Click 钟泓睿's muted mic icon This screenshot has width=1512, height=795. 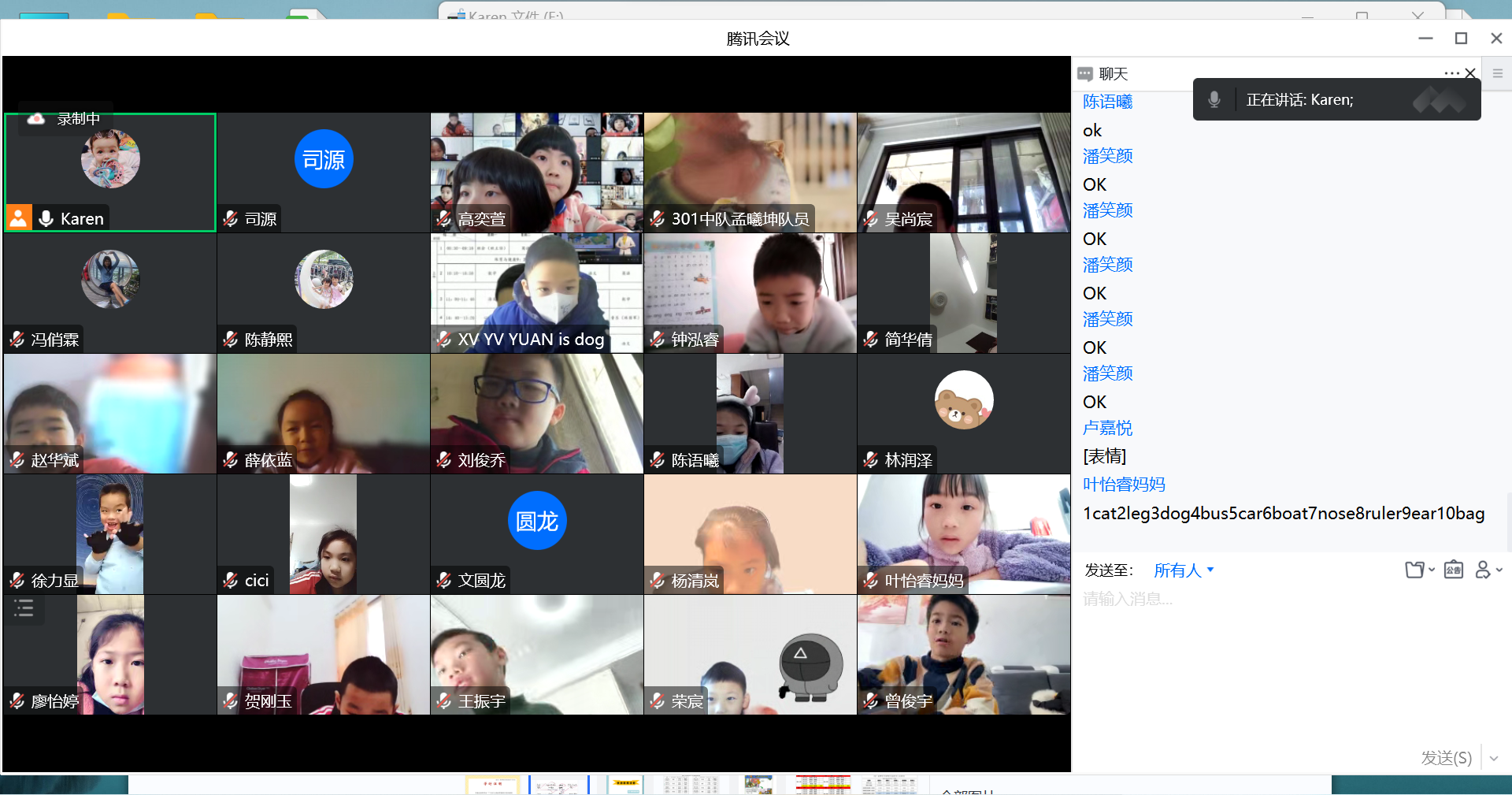click(658, 339)
